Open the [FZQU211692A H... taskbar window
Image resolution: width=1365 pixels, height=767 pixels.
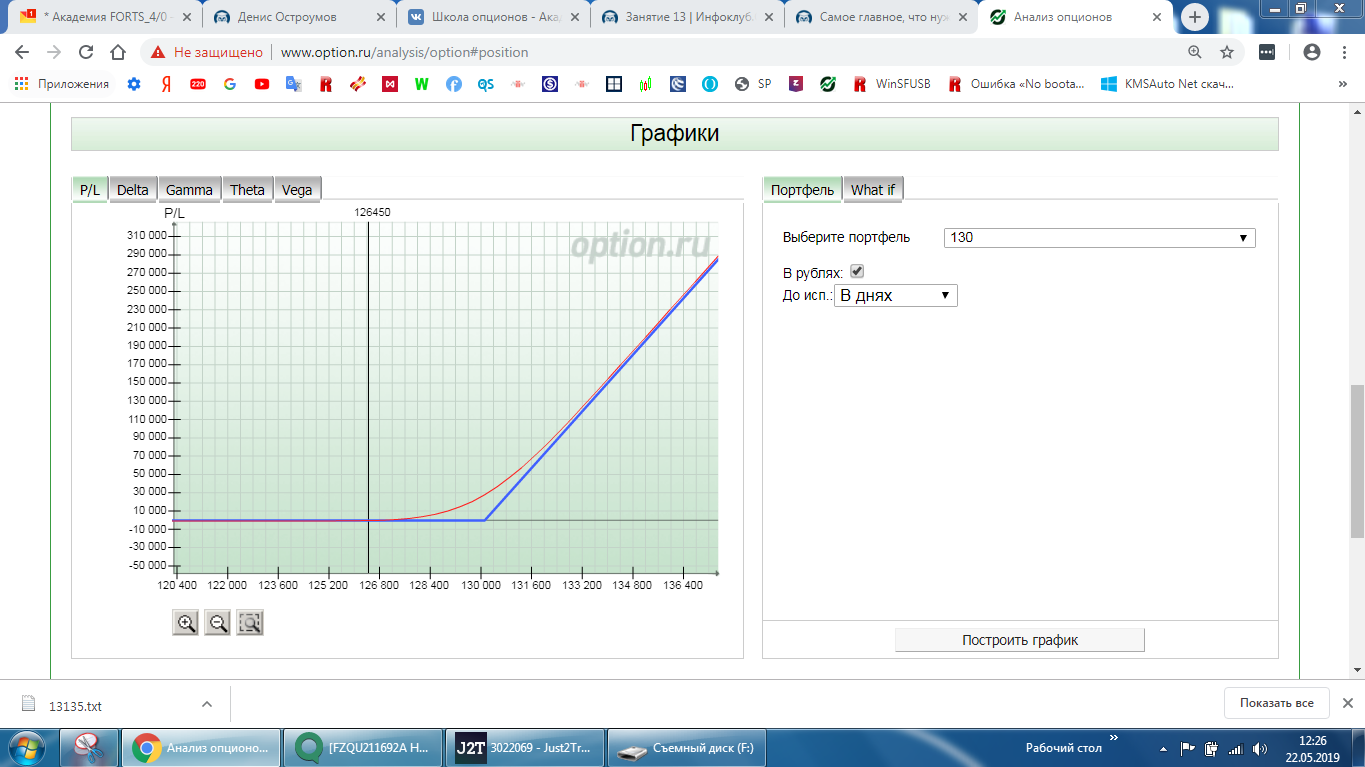point(362,747)
